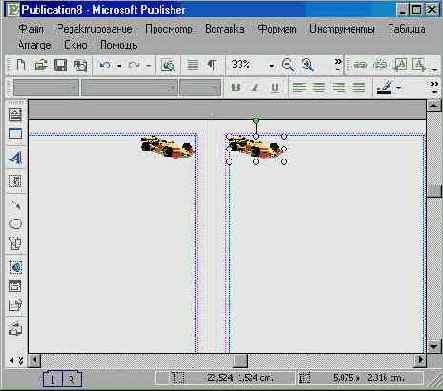Go to page 1 in page navigator
Viewport: 443px width, 391px height.
click(53, 379)
